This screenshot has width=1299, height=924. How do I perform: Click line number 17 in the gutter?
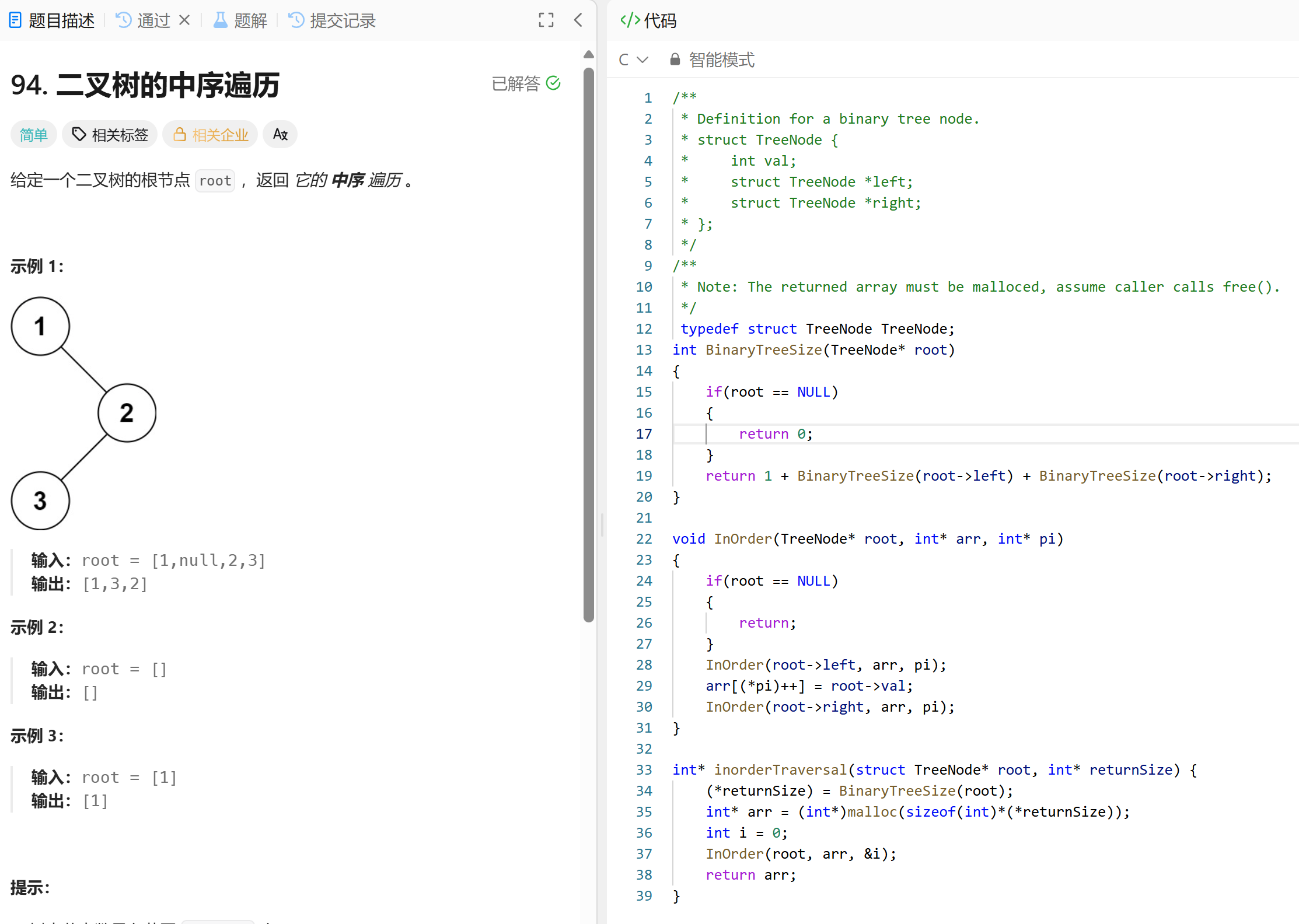coord(644,434)
